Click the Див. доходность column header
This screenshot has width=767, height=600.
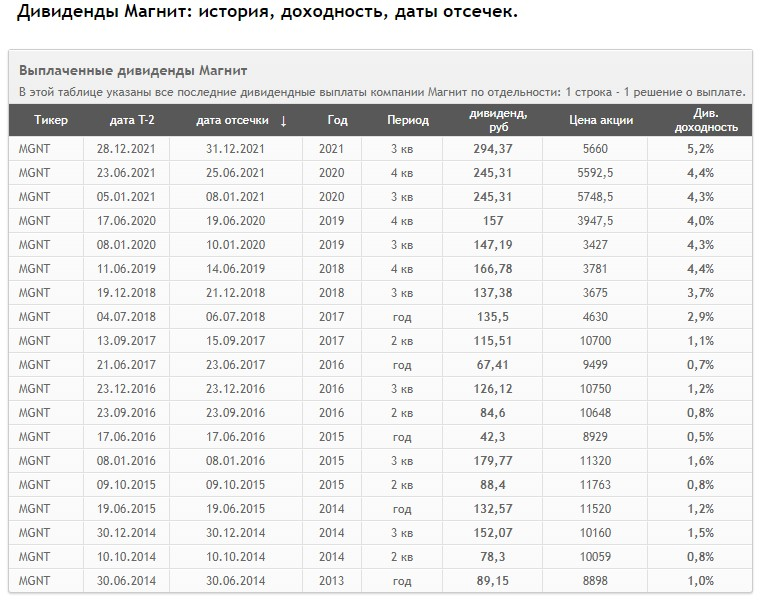(706, 120)
